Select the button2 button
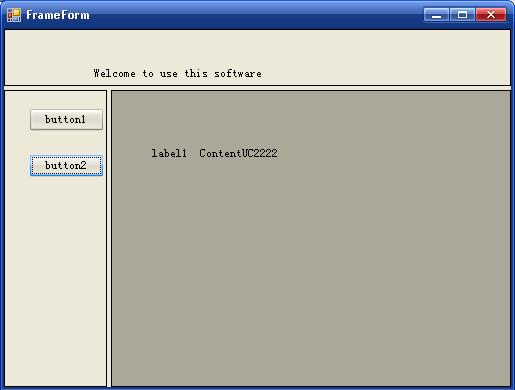515x390 pixels. tap(66, 165)
